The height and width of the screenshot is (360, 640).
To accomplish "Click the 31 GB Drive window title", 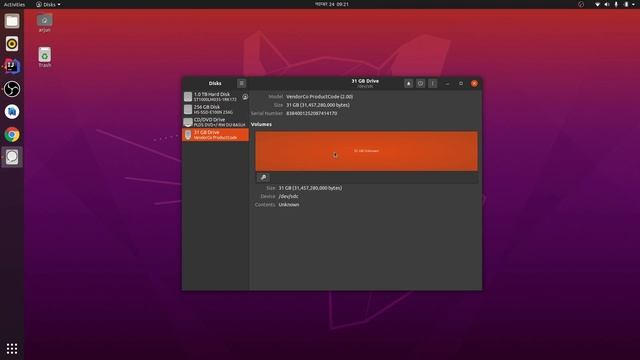I will click(365, 81).
